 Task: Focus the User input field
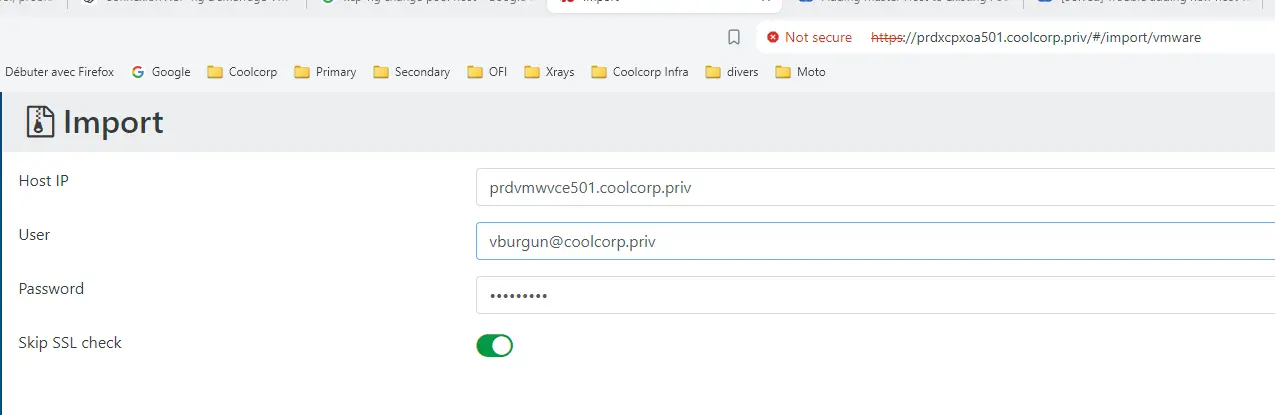click(875, 241)
